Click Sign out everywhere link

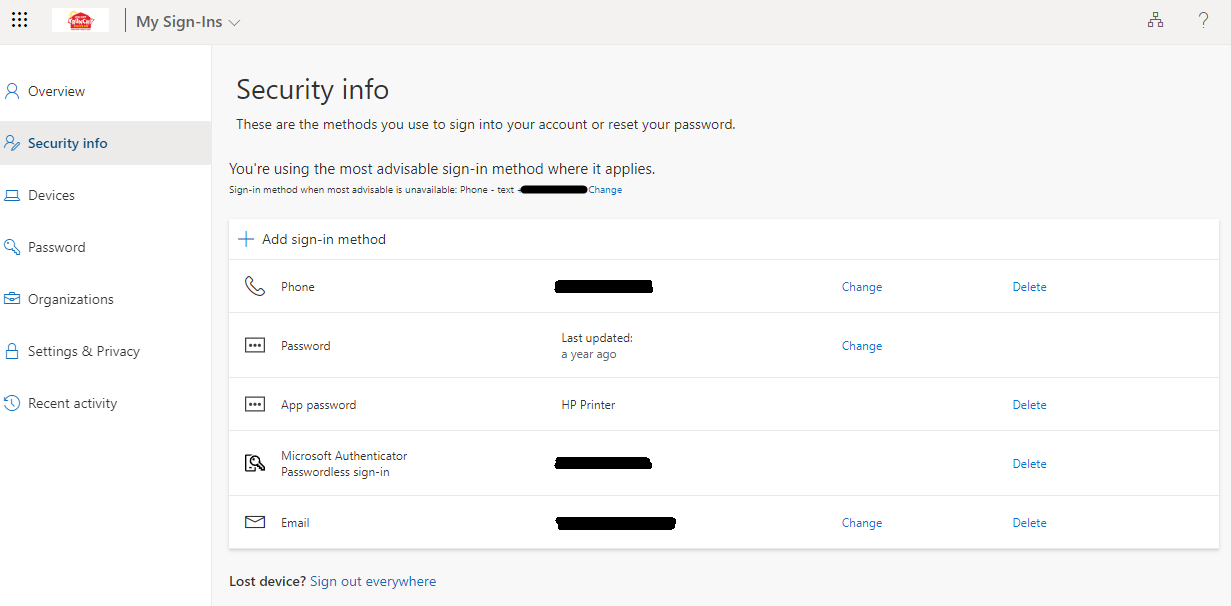click(x=373, y=581)
